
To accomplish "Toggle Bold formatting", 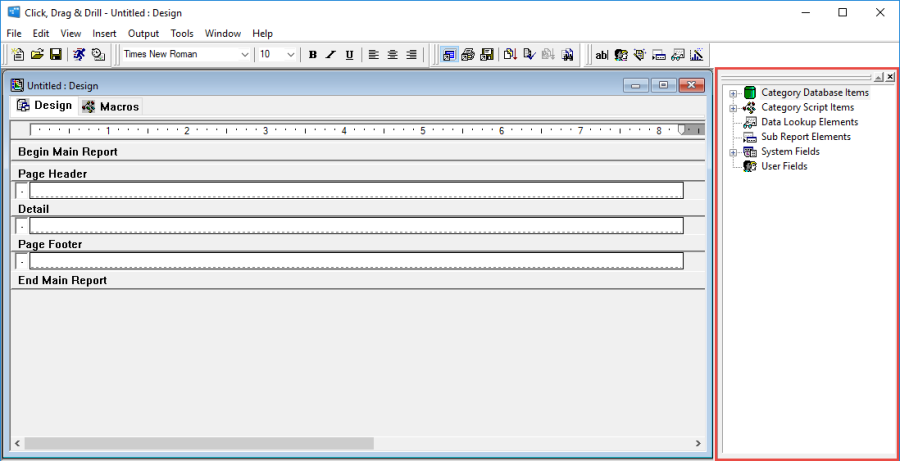I will click(312, 54).
